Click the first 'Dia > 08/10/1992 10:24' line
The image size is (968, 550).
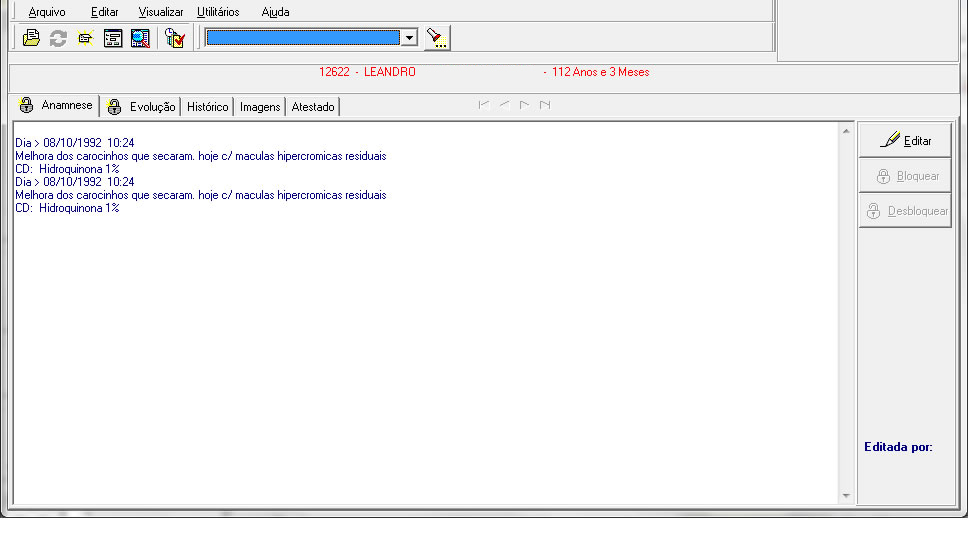[x=75, y=143]
